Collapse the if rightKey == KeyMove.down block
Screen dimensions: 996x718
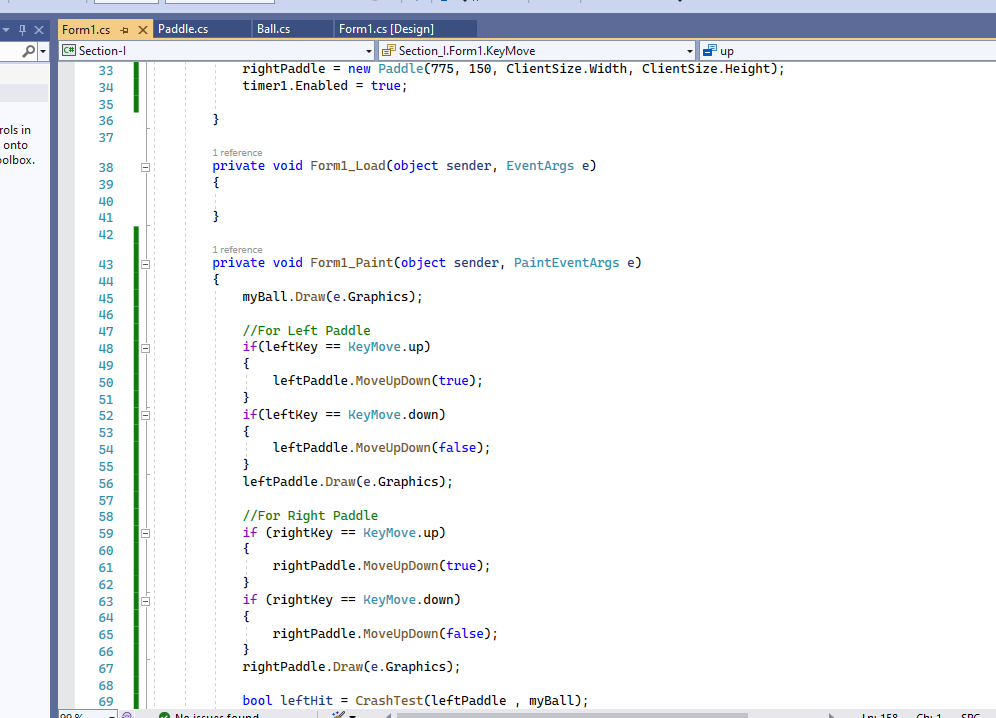pyautogui.click(x=145, y=601)
